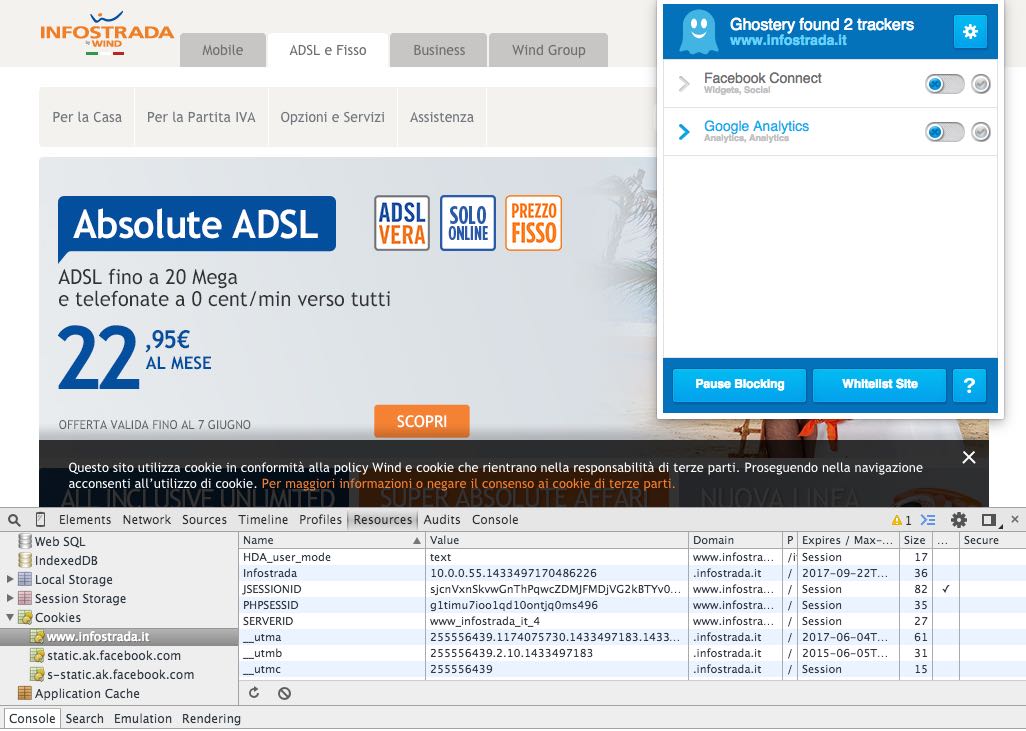Collapse the Cookies tree node
The width and height of the screenshot is (1026, 731).
pos(10,617)
